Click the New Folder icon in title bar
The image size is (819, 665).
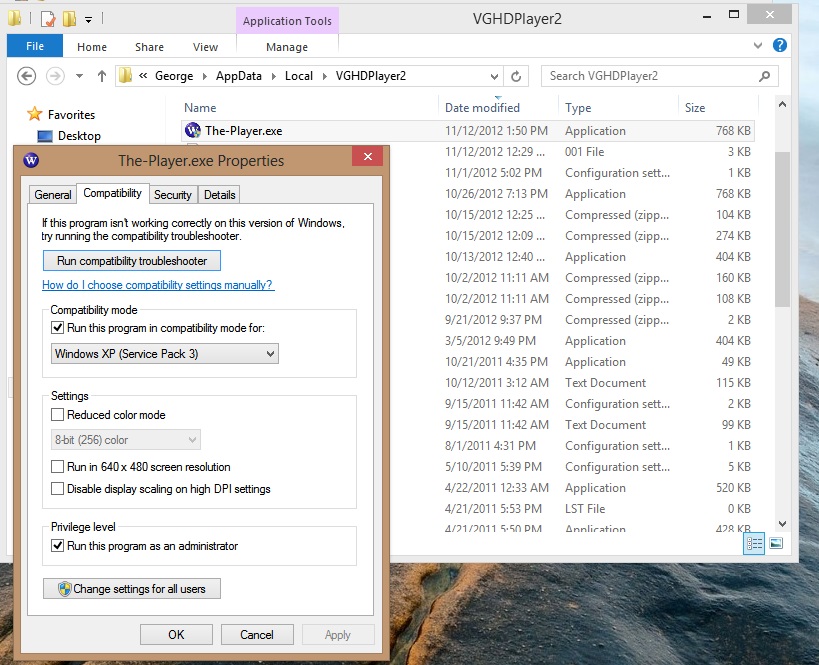69,18
